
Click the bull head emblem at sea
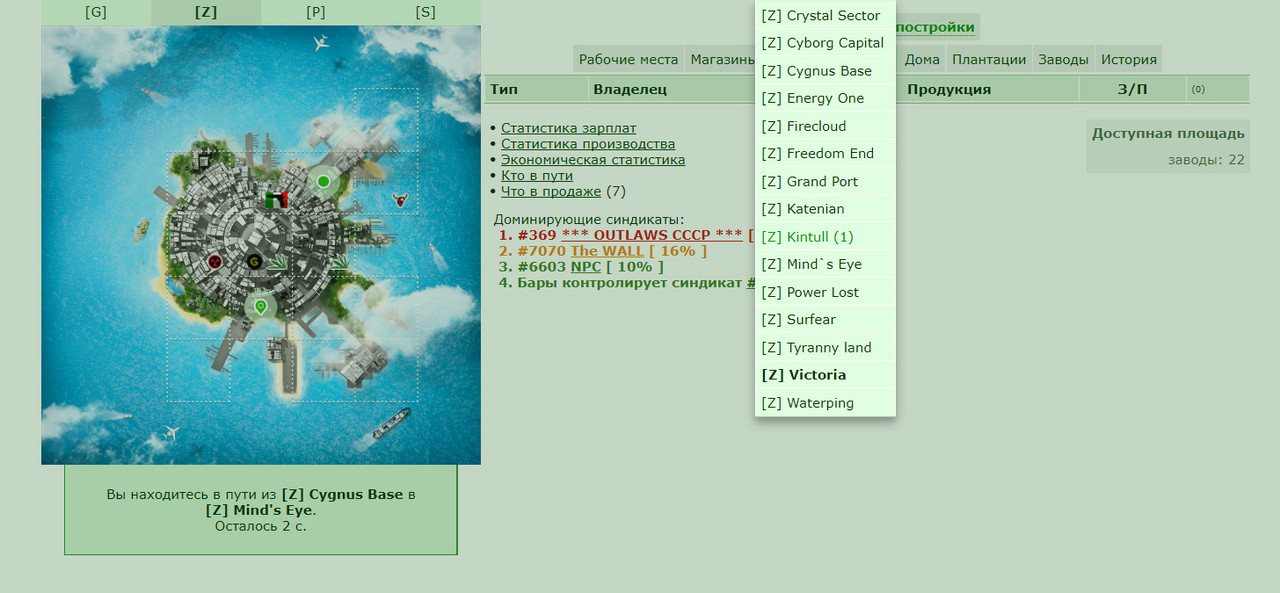coord(401,200)
